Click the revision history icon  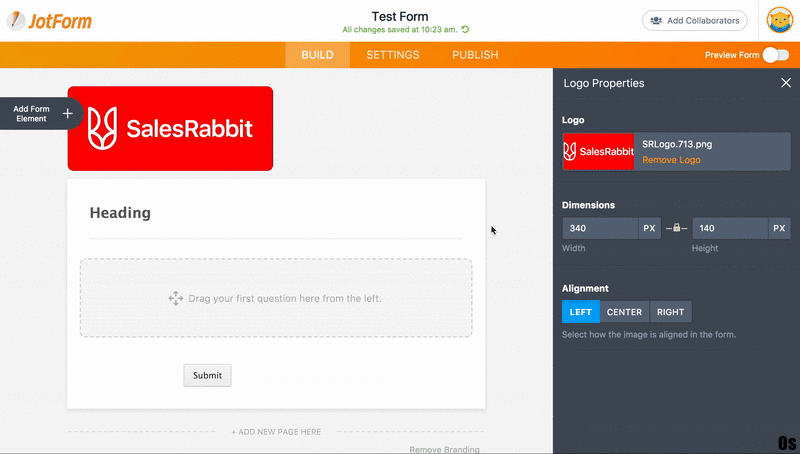coord(465,30)
